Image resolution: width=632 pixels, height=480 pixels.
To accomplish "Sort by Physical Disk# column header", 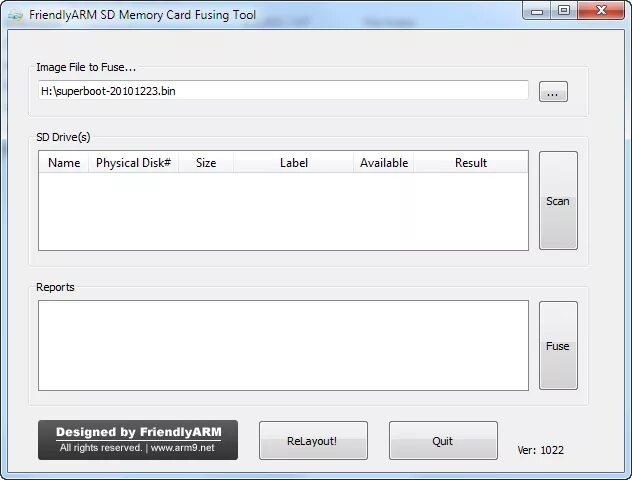I will click(x=133, y=162).
